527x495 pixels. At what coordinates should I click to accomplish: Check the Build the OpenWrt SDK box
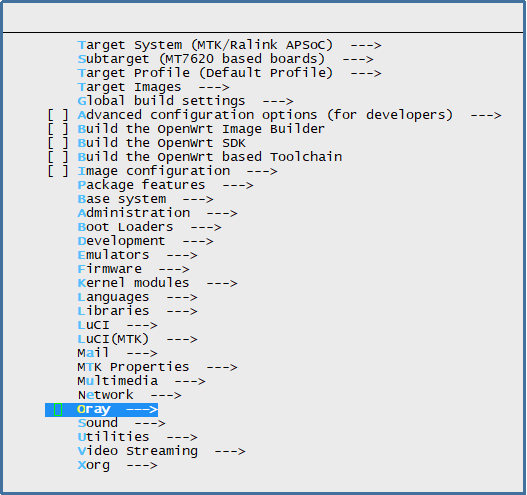tap(58, 143)
